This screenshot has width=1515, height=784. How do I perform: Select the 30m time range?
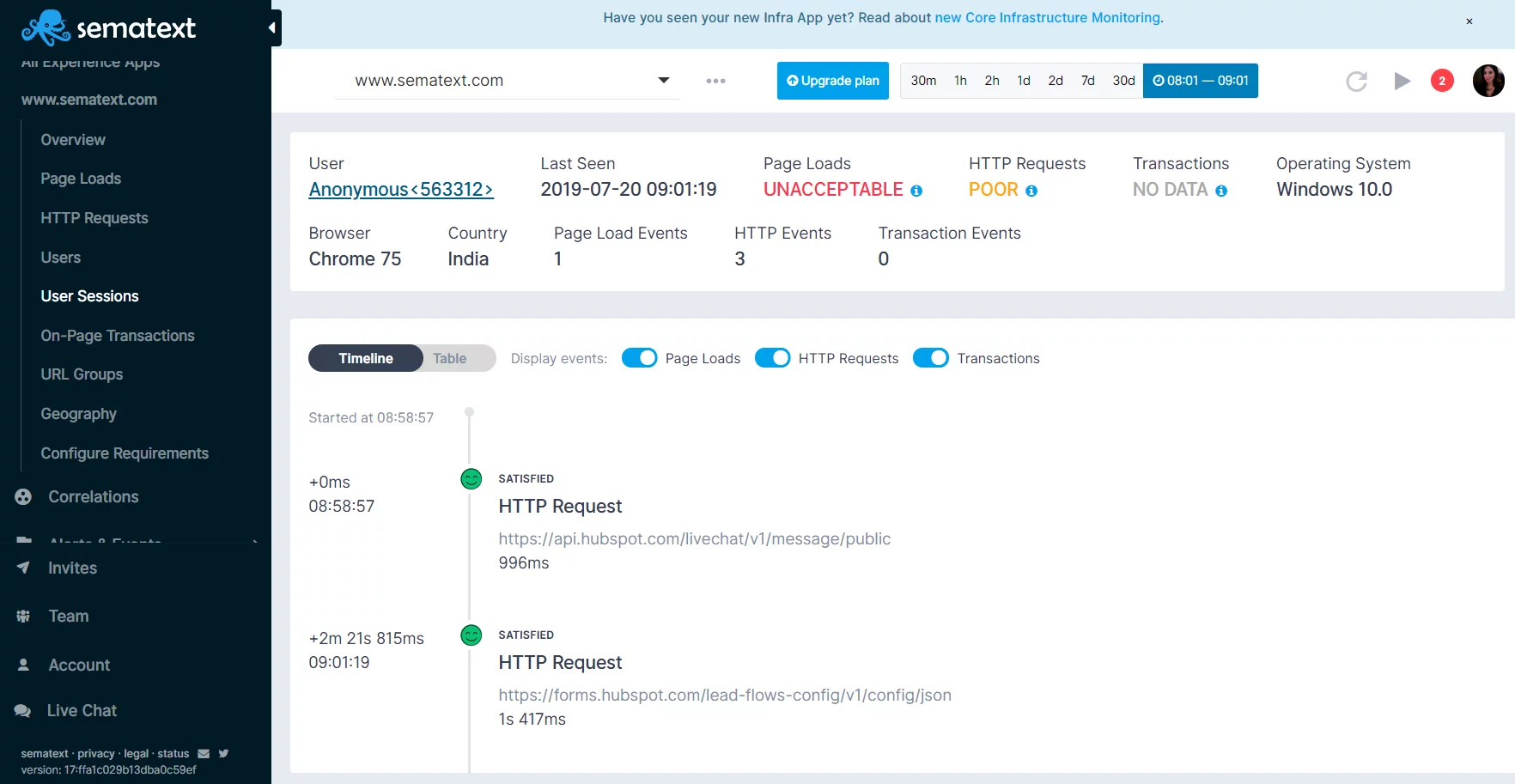tap(923, 81)
